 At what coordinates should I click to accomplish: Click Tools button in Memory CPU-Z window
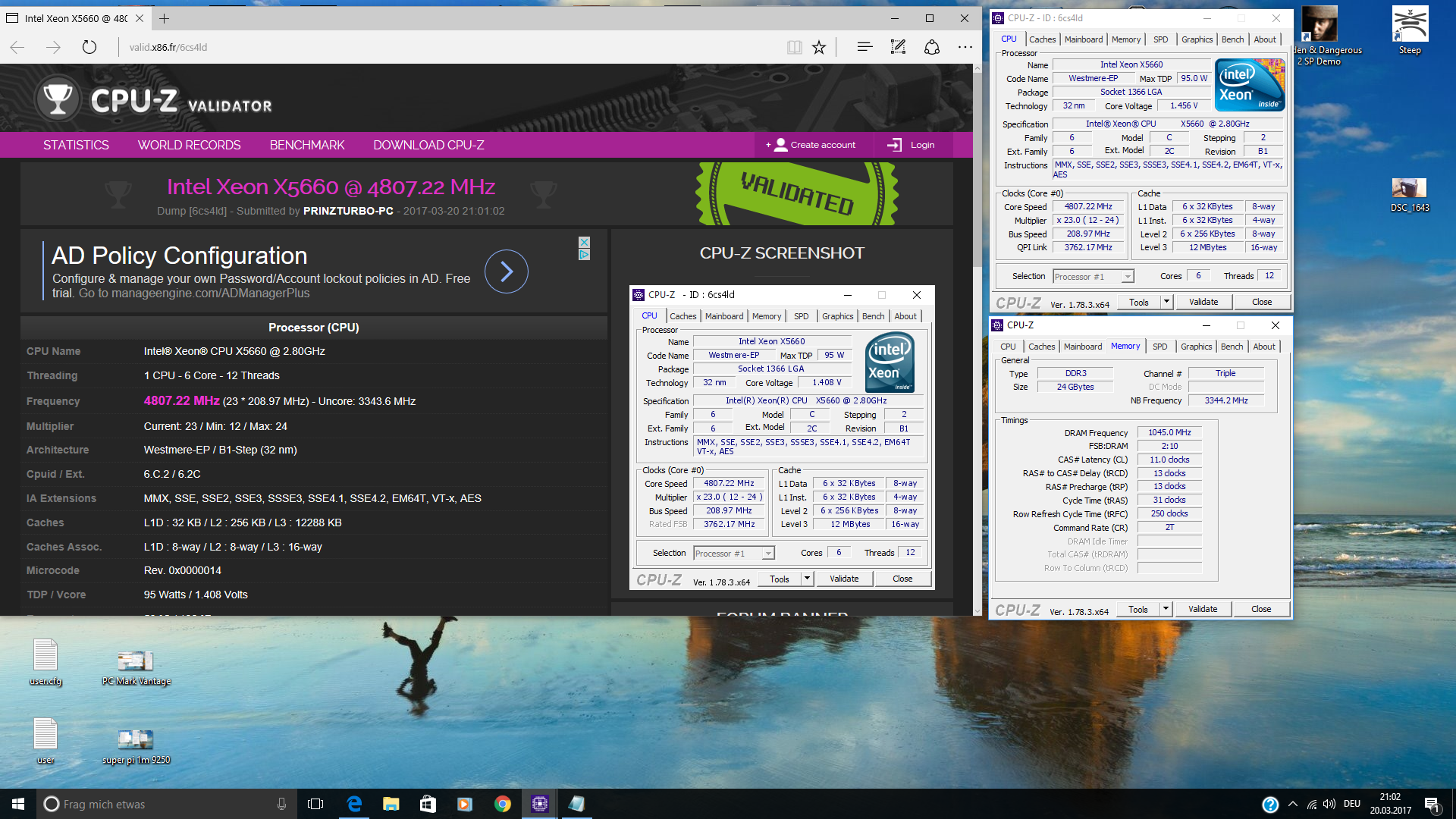pos(1137,609)
